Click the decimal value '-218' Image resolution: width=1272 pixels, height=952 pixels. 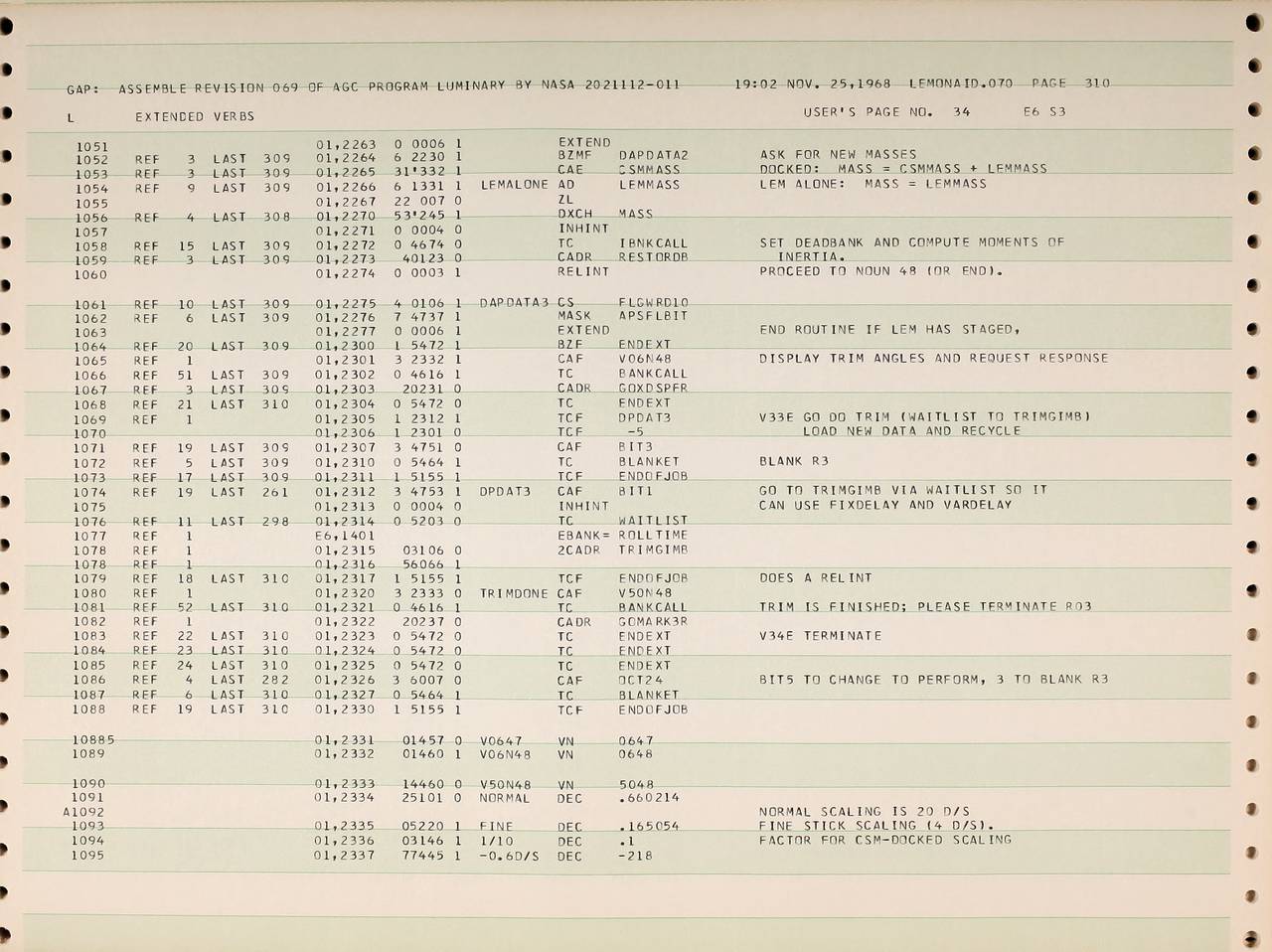(x=636, y=856)
